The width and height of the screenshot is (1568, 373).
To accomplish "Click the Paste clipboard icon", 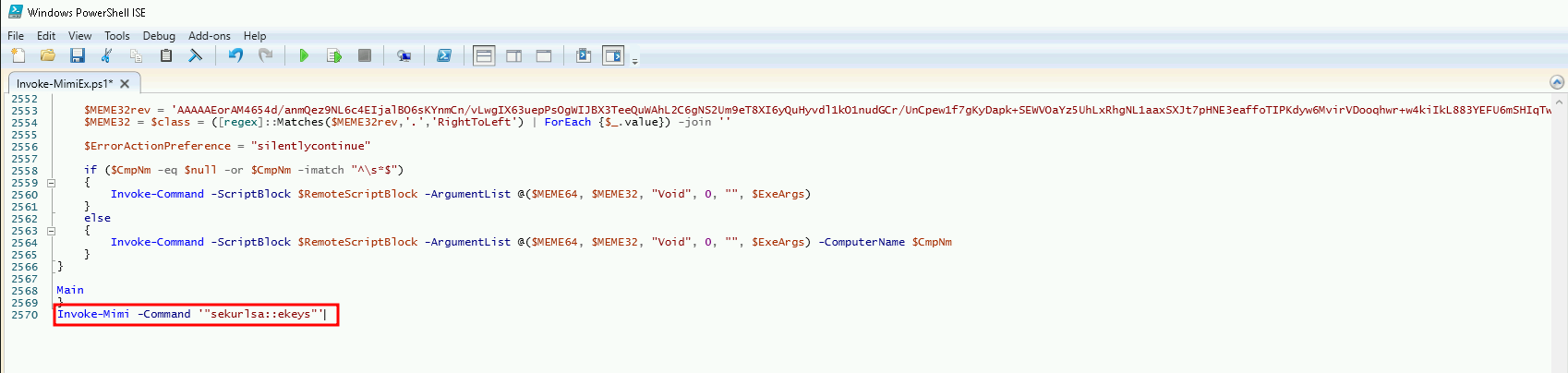I will pyautogui.click(x=166, y=56).
